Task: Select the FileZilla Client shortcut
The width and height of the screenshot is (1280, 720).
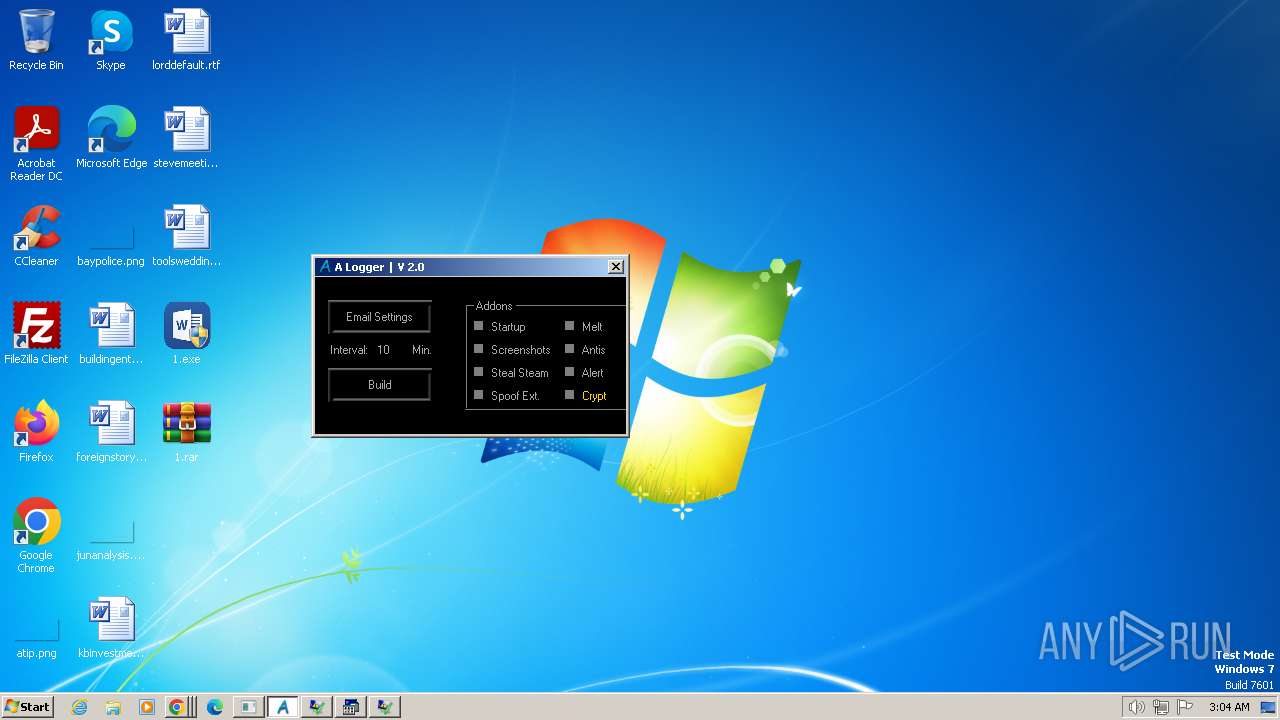Action: pyautogui.click(x=36, y=335)
